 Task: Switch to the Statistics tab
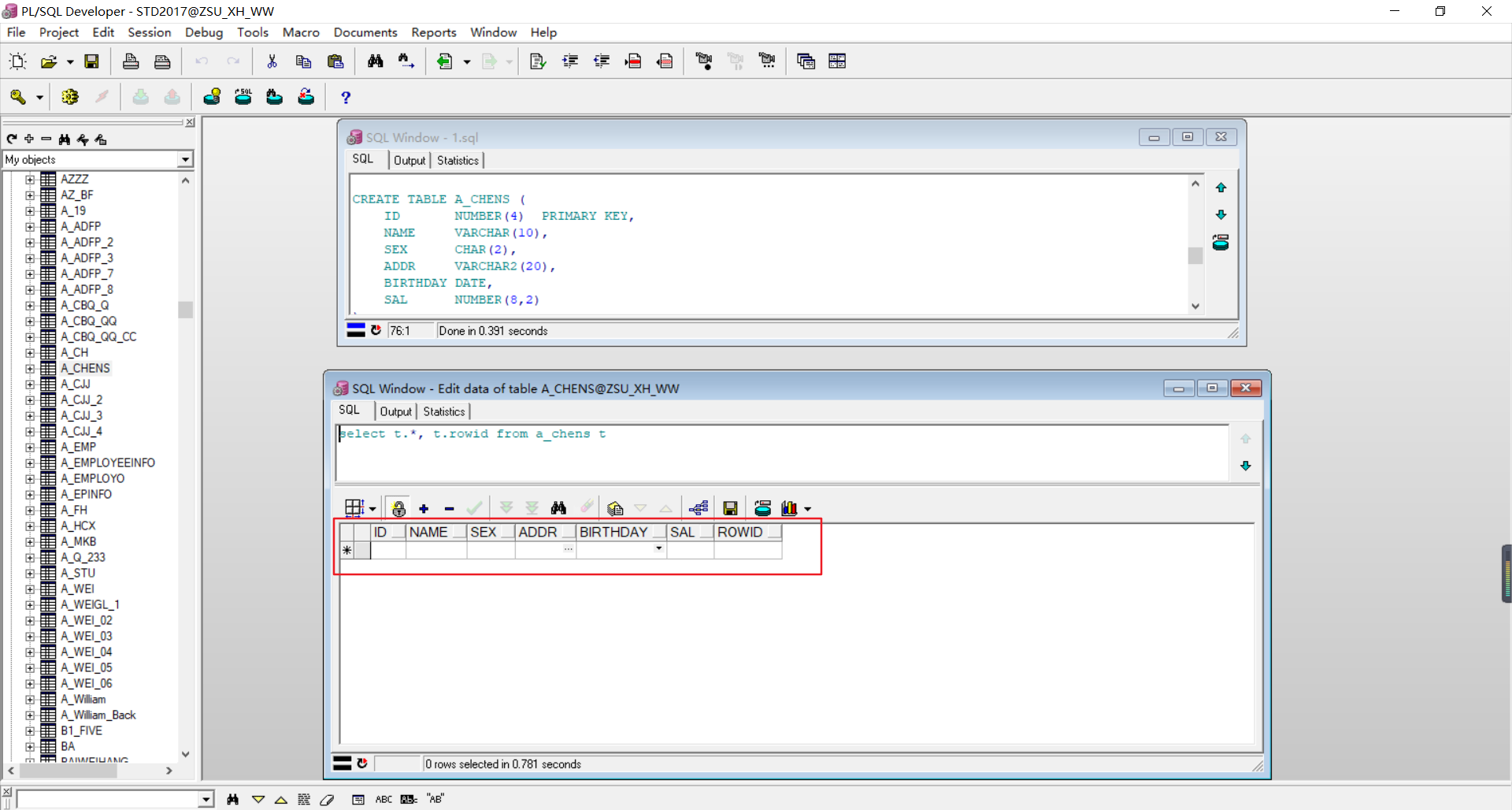pyautogui.click(x=443, y=411)
